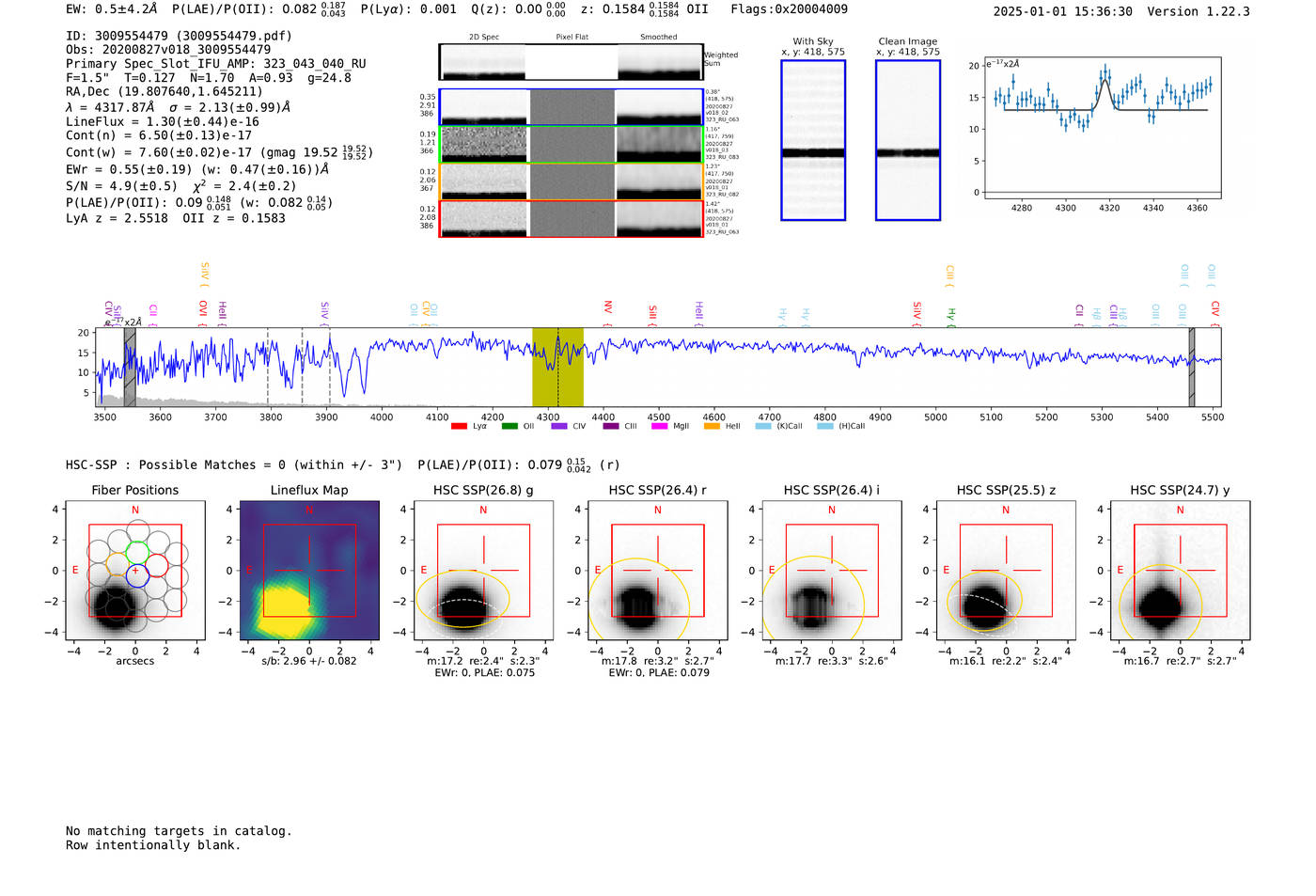Click "Row intentionally blank." text
Screen dimensions: 1316x896
pos(153,845)
